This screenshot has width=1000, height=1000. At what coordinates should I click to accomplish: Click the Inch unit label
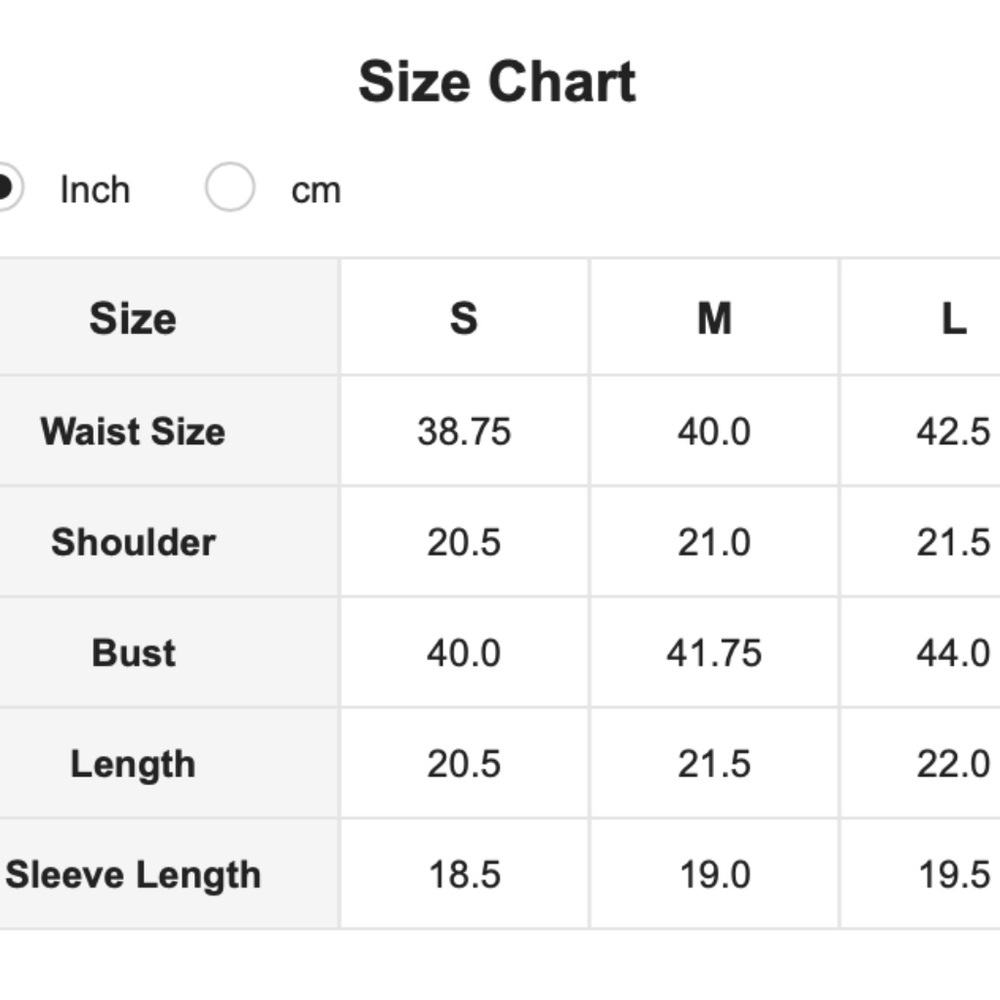click(x=95, y=189)
